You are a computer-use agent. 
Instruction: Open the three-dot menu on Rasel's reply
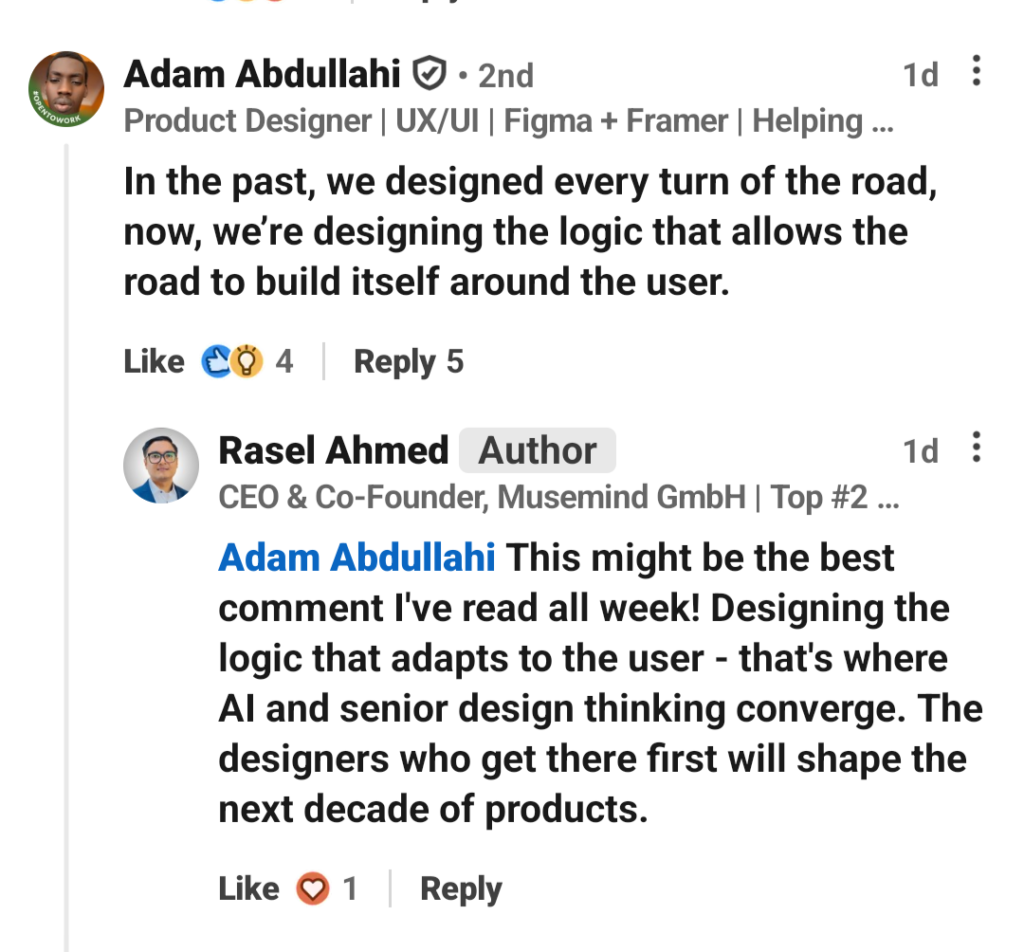(x=976, y=448)
